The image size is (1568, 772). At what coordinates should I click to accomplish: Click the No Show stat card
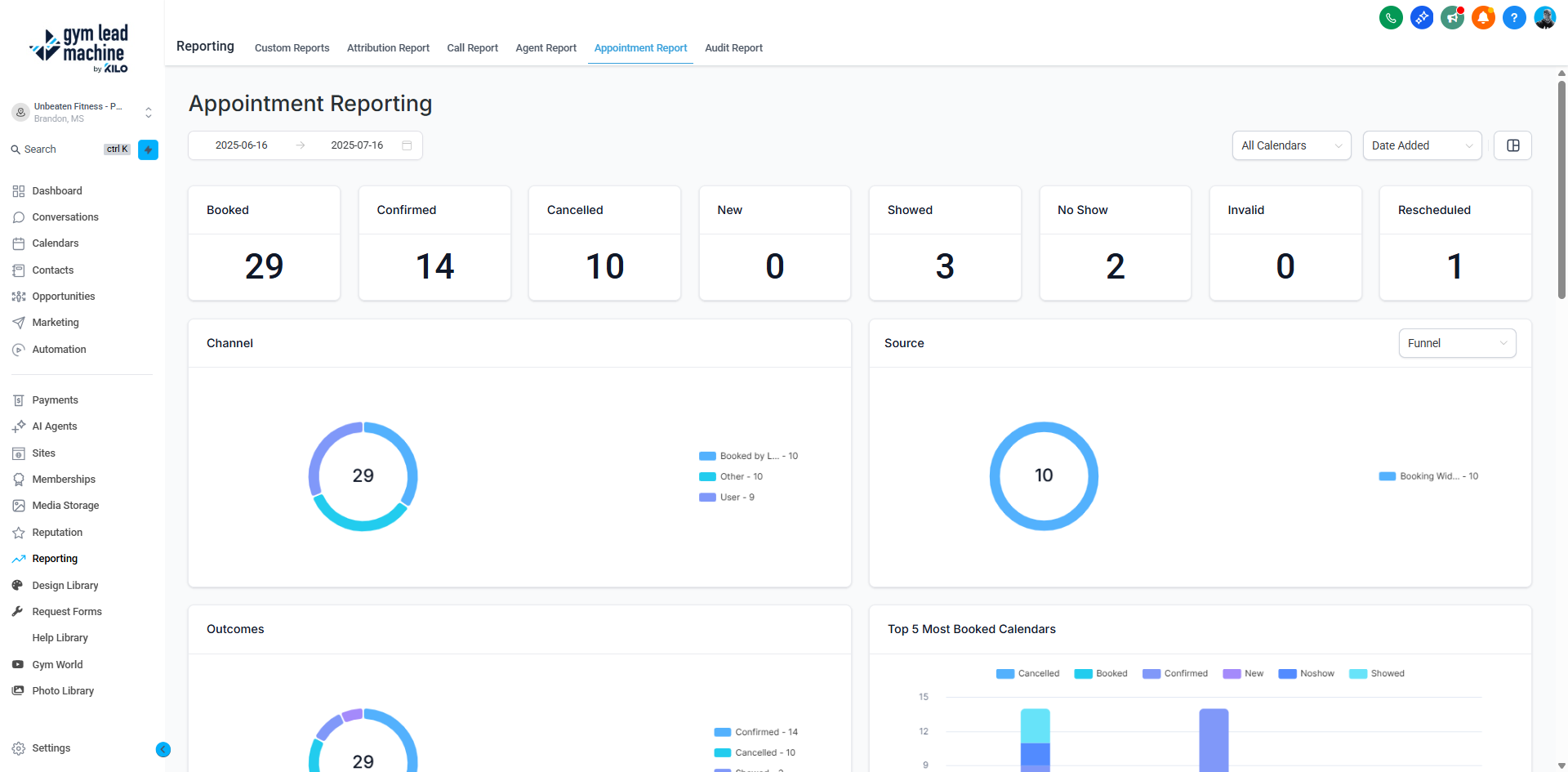(1115, 243)
